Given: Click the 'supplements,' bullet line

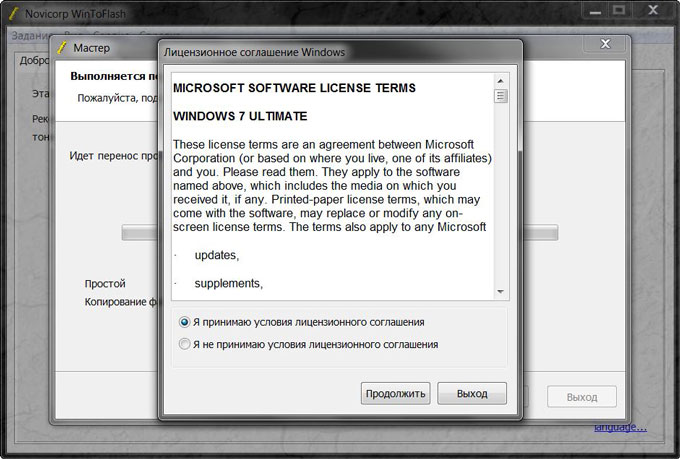Looking at the screenshot, I should tap(229, 283).
